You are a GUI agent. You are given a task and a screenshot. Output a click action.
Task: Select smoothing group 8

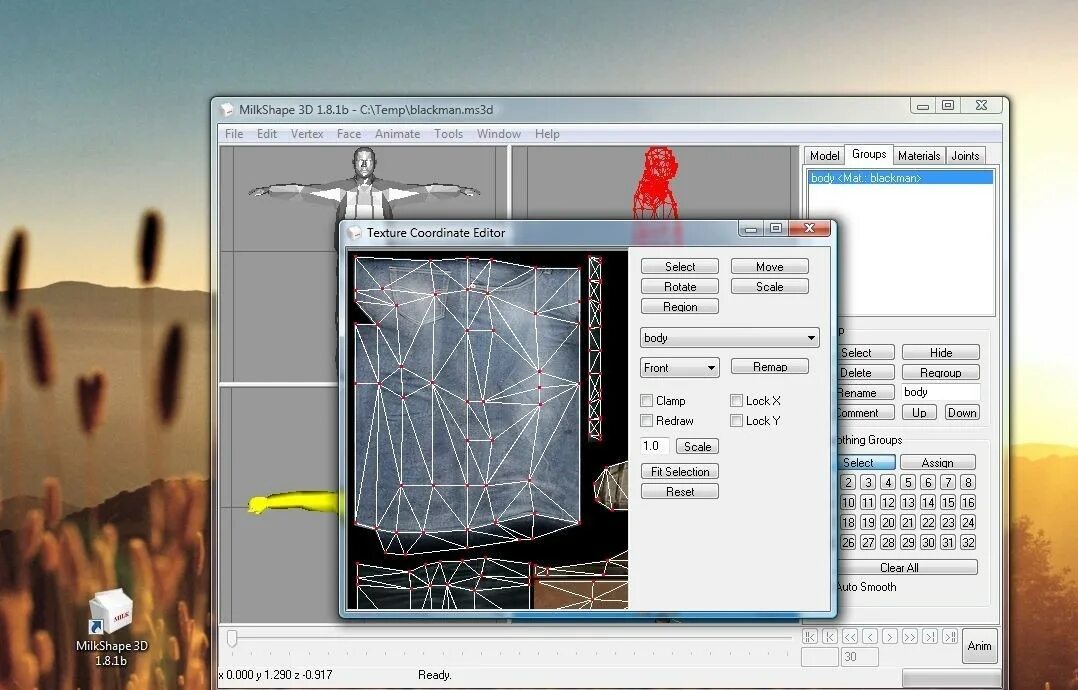tap(968, 482)
